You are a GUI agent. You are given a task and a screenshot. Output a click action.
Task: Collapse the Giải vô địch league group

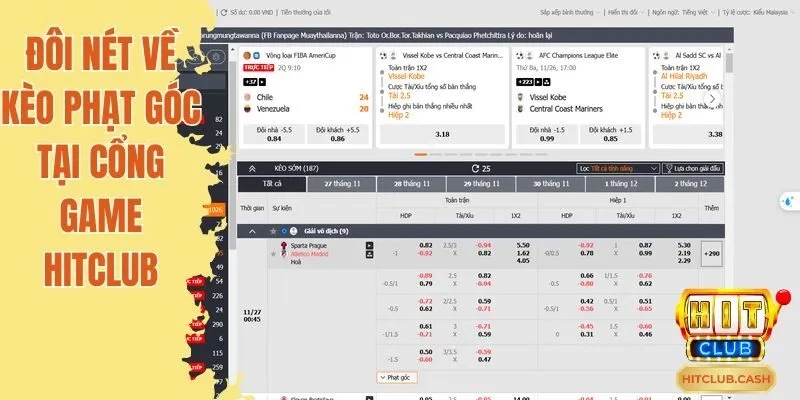pyautogui.click(x=252, y=231)
